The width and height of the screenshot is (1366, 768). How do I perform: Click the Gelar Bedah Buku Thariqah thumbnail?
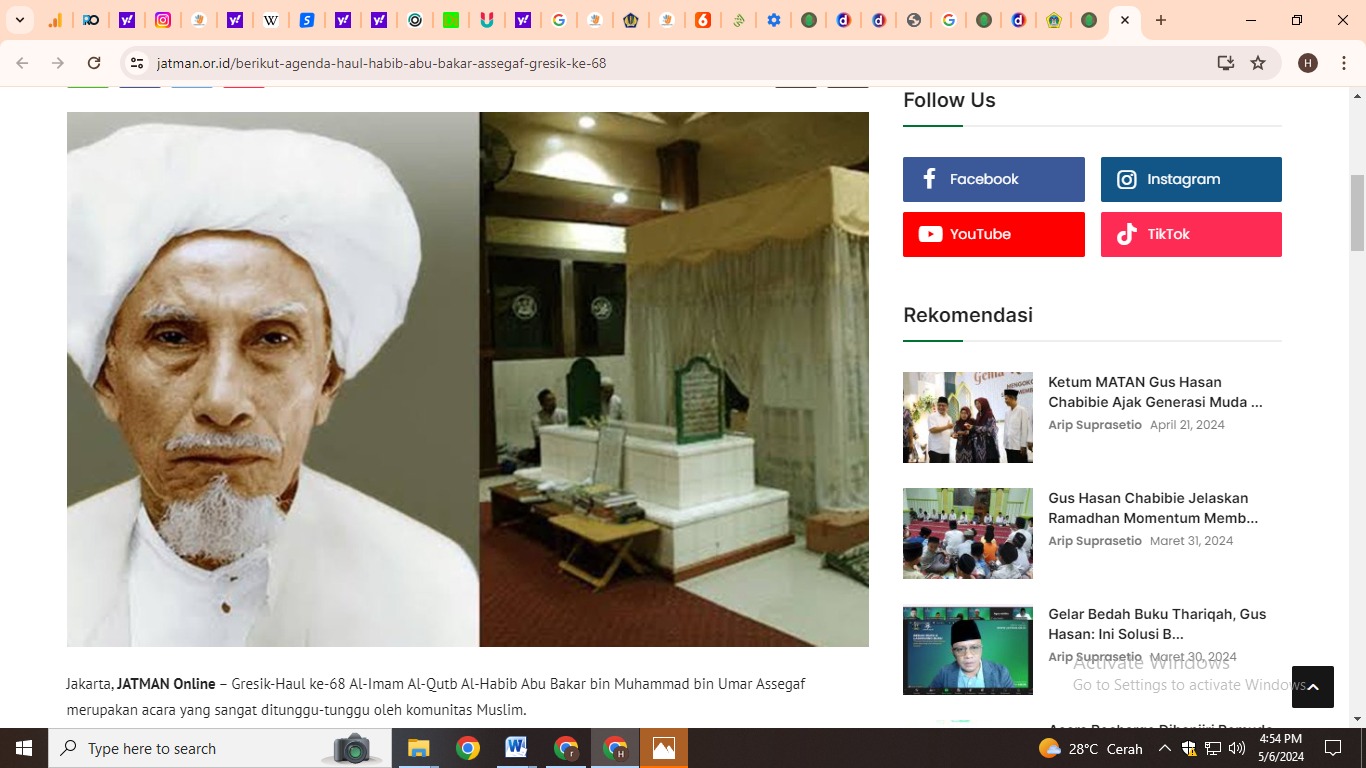point(967,650)
